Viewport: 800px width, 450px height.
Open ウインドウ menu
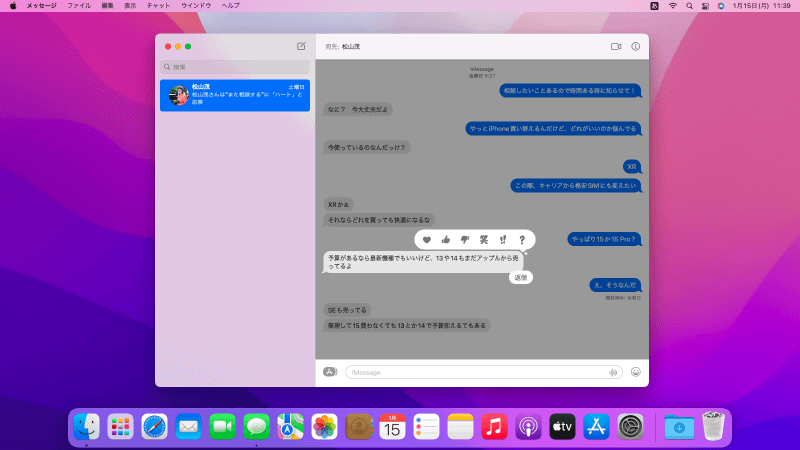196,6
